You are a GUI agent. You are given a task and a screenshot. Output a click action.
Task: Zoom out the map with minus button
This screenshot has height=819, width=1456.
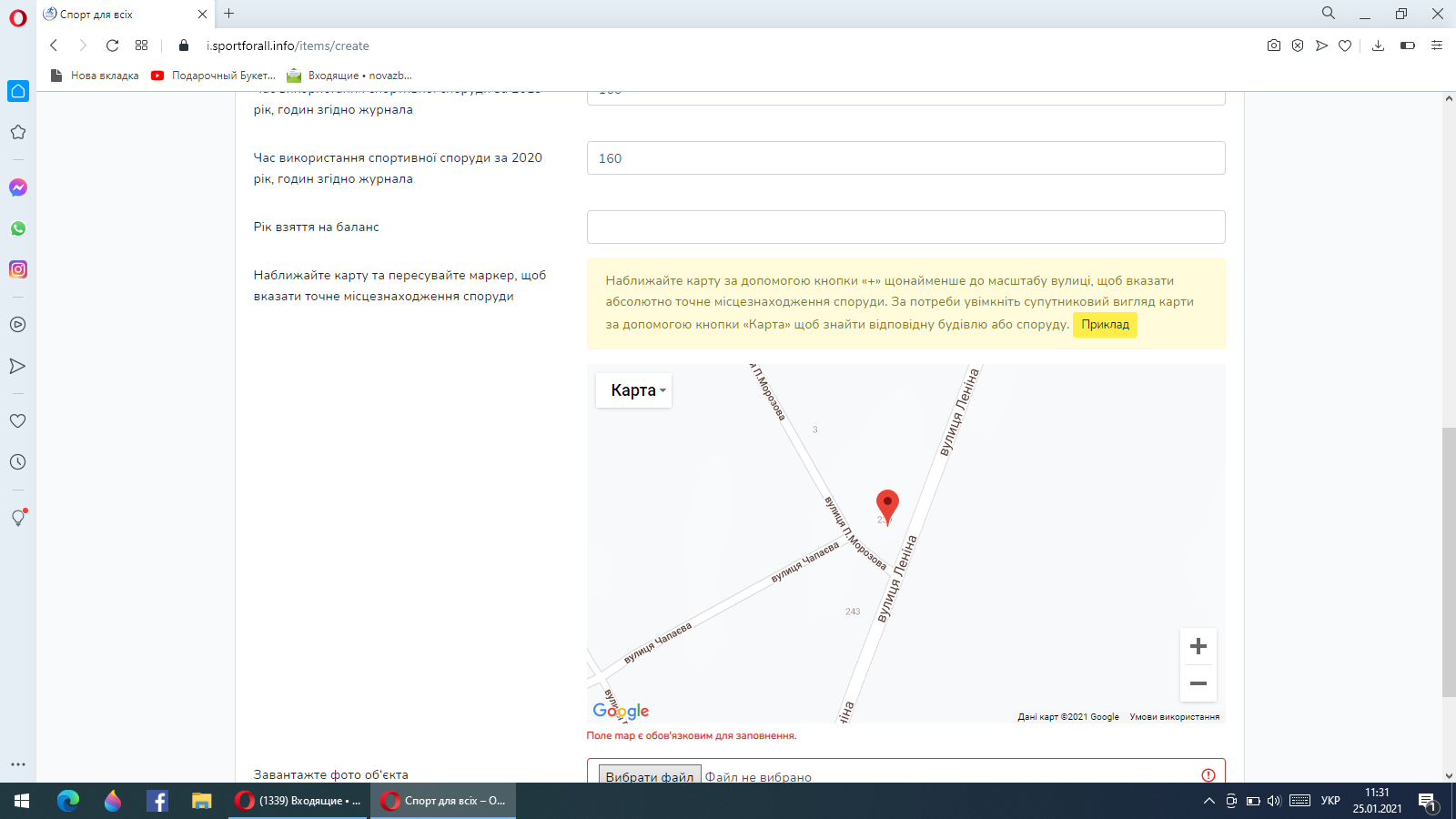coord(1198,683)
